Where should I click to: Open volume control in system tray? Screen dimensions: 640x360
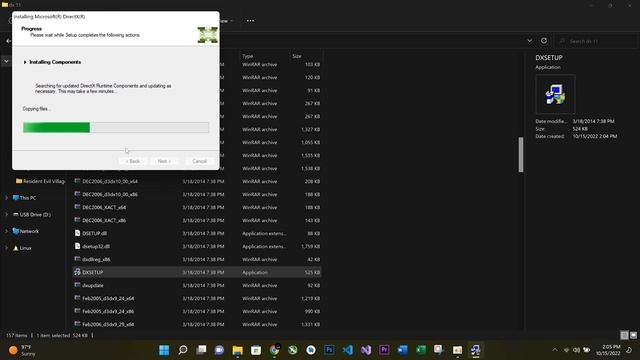tap(576, 350)
